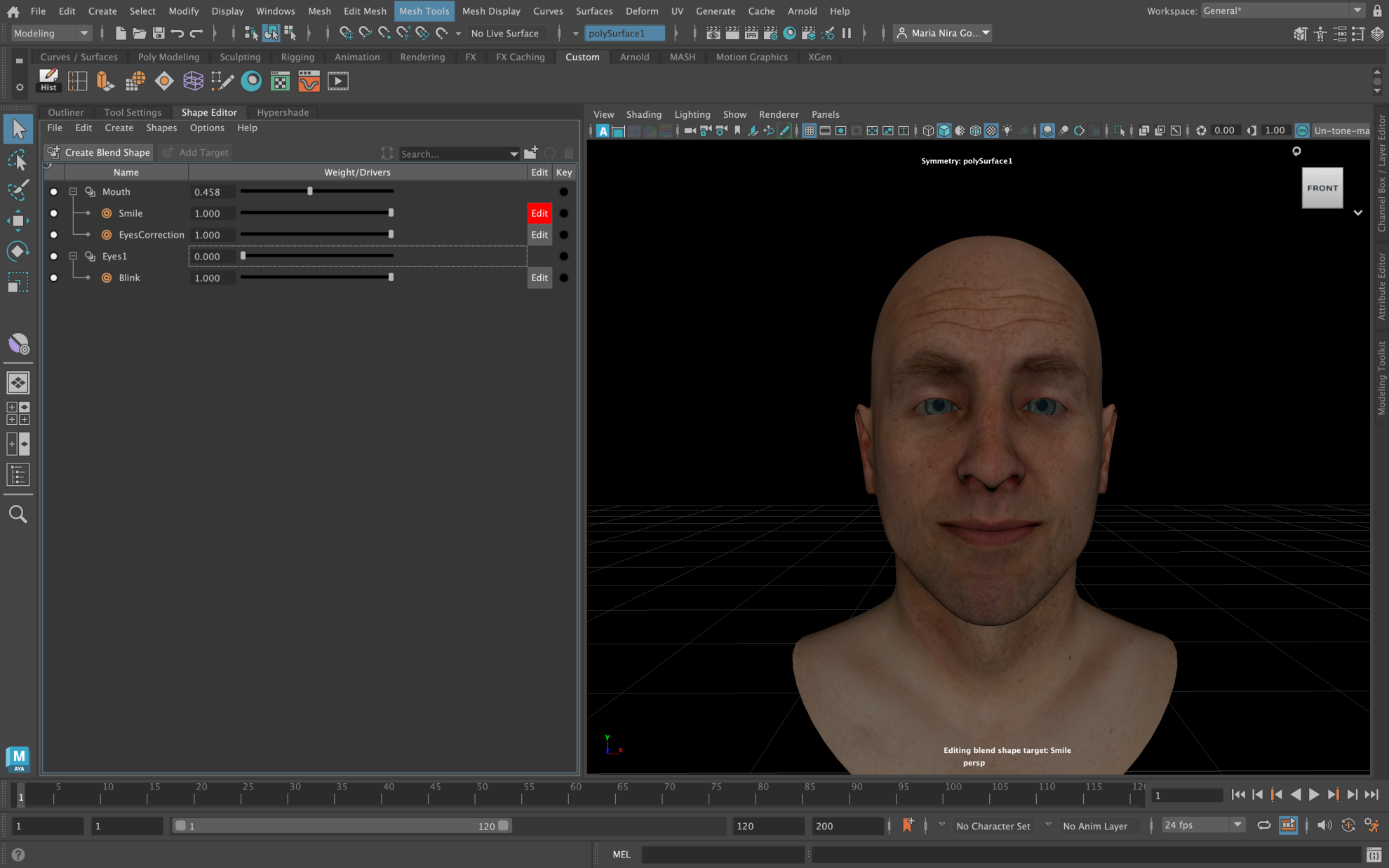Switch to the Hypershade tab in the editor panel
Viewport: 1389px width, 868px height.
[283, 112]
